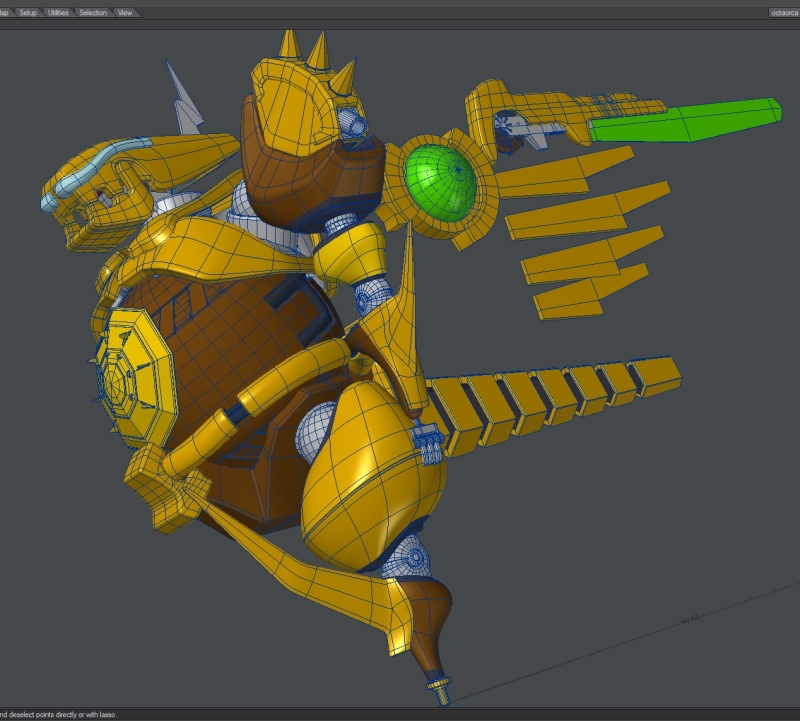Viewport: 800px width, 721px height.
Task: Open the Setup tab
Action: (28, 13)
